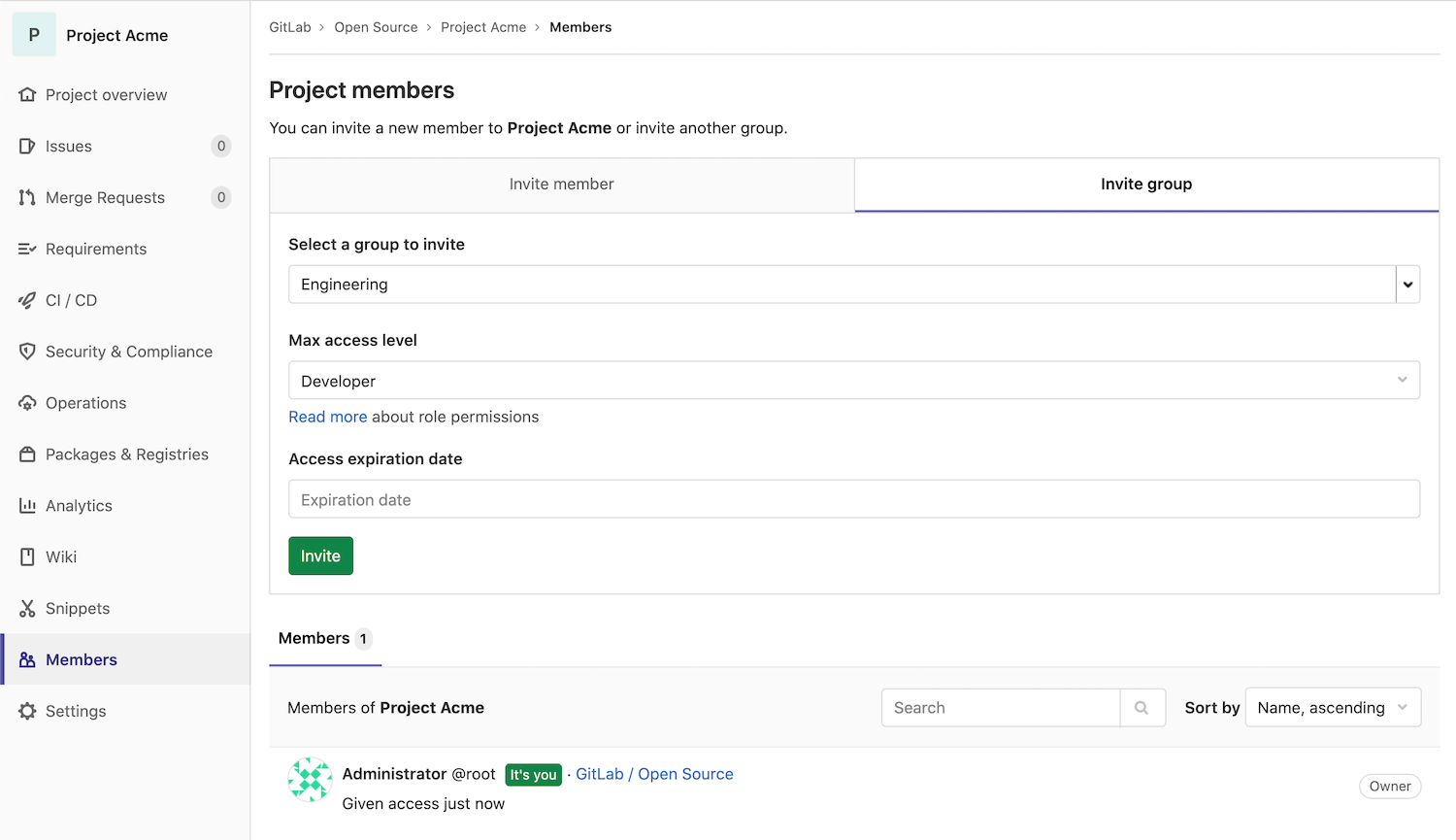
Task: Open the Read more permissions link
Action: [327, 418]
